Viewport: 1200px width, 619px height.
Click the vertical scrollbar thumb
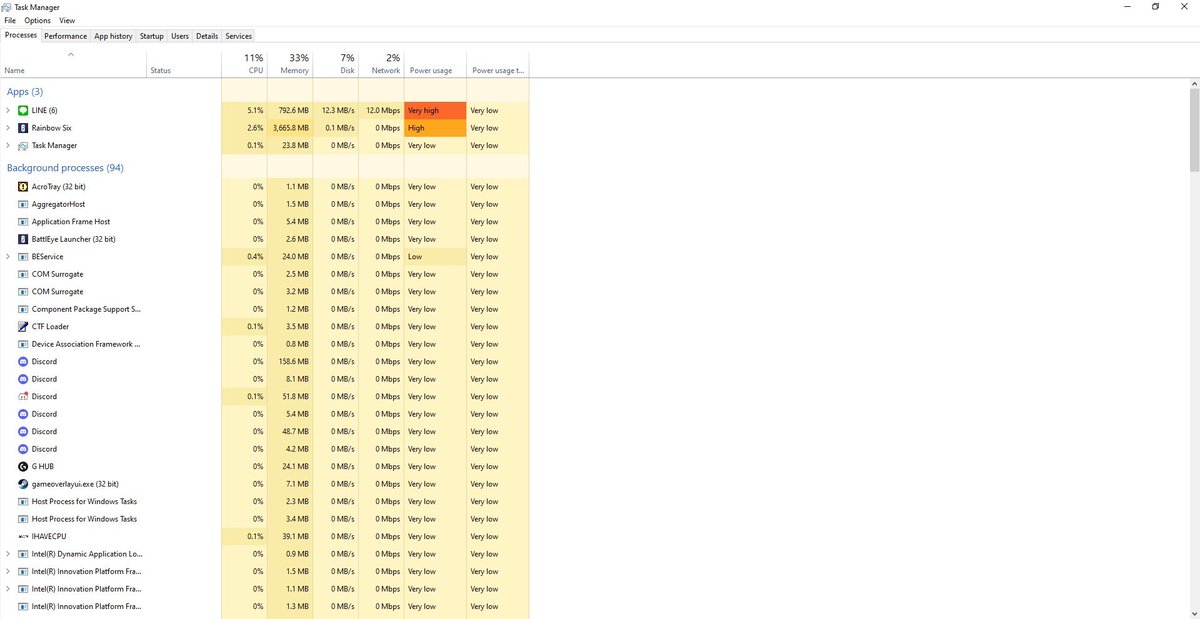point(1194,130)
